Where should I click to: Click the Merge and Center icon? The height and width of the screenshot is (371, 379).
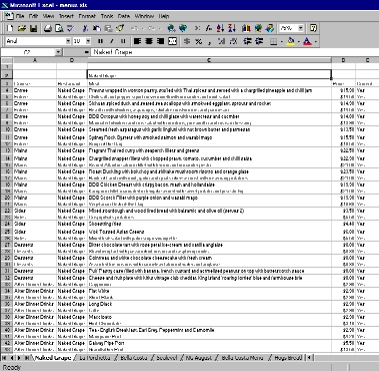click(173, 41)
